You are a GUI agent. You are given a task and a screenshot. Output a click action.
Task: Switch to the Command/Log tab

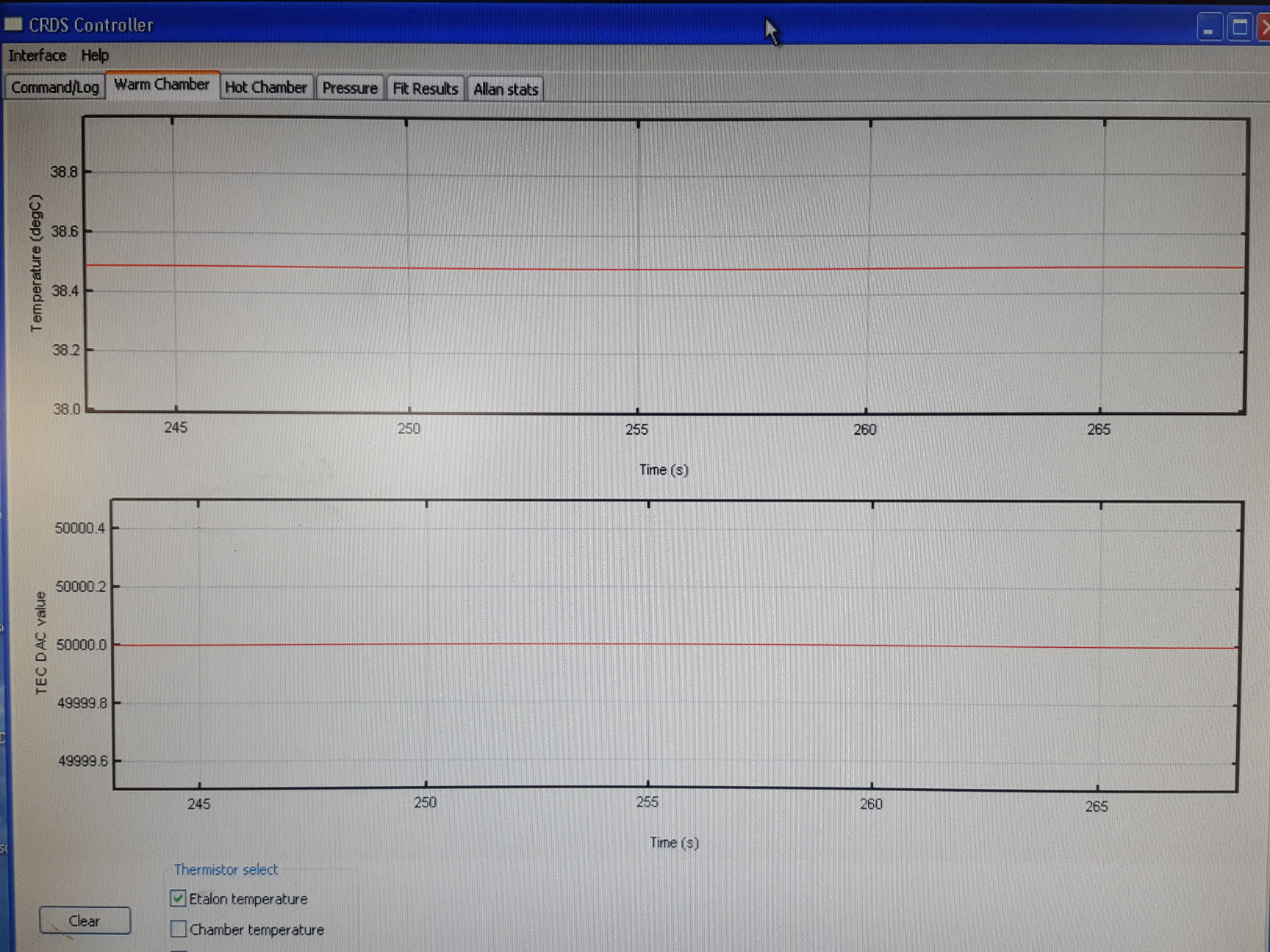[x=55, y=87]
